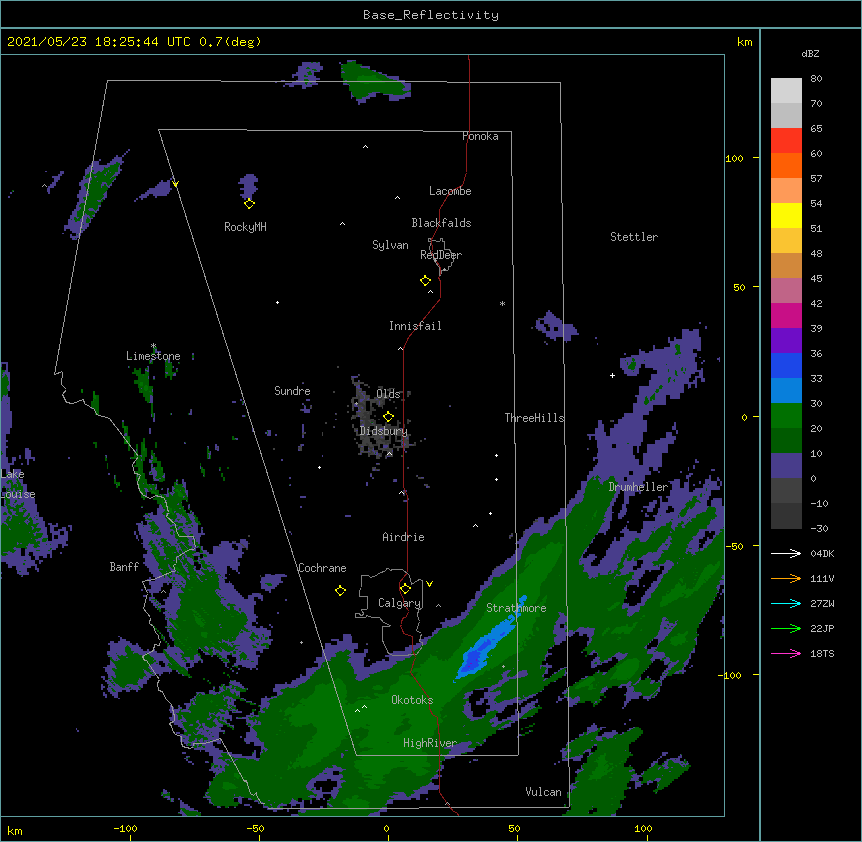Click the Blackfalds label
Screen dimensions: 862x842
click(441, 223)
